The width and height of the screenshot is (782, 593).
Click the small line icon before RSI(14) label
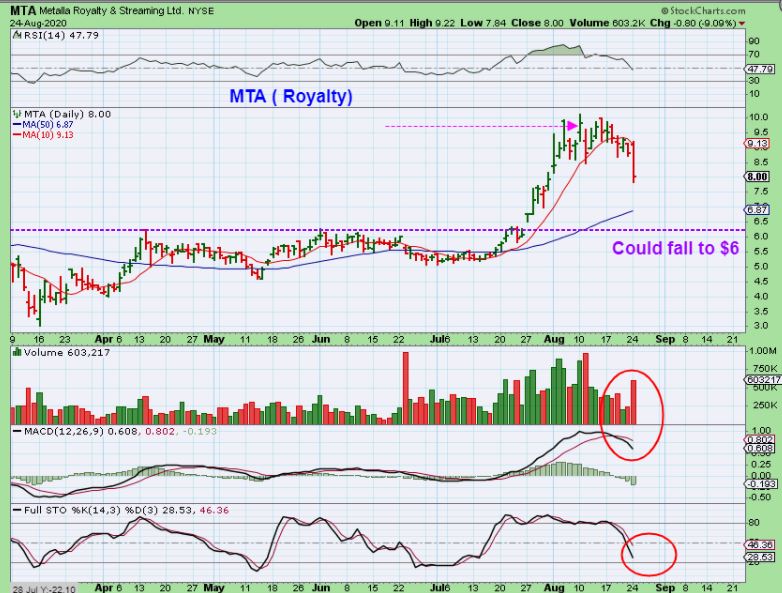click(x=16, y=35)
